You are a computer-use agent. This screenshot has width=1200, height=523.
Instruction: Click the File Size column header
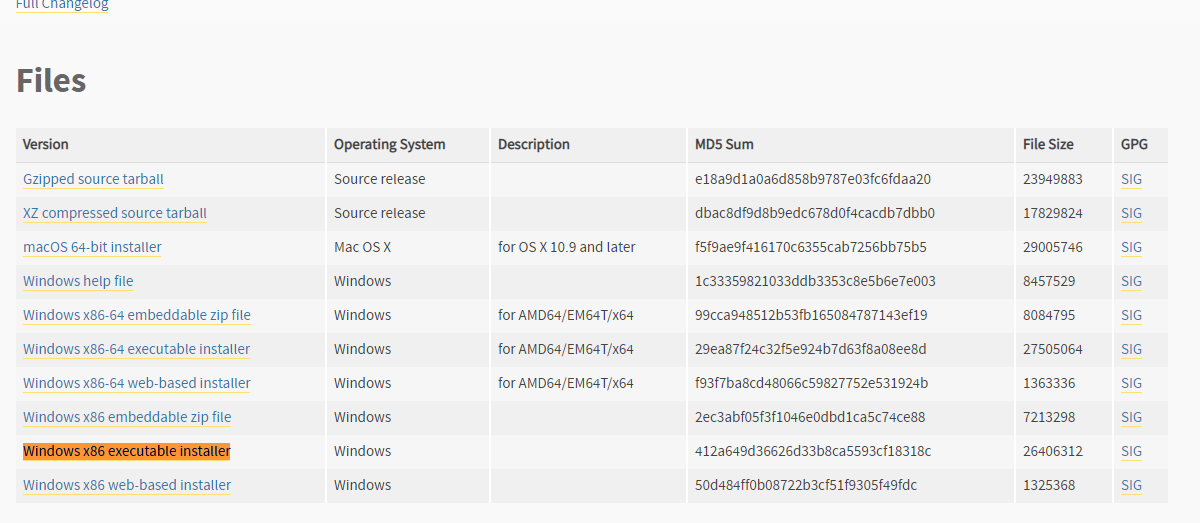point(1048,144)
